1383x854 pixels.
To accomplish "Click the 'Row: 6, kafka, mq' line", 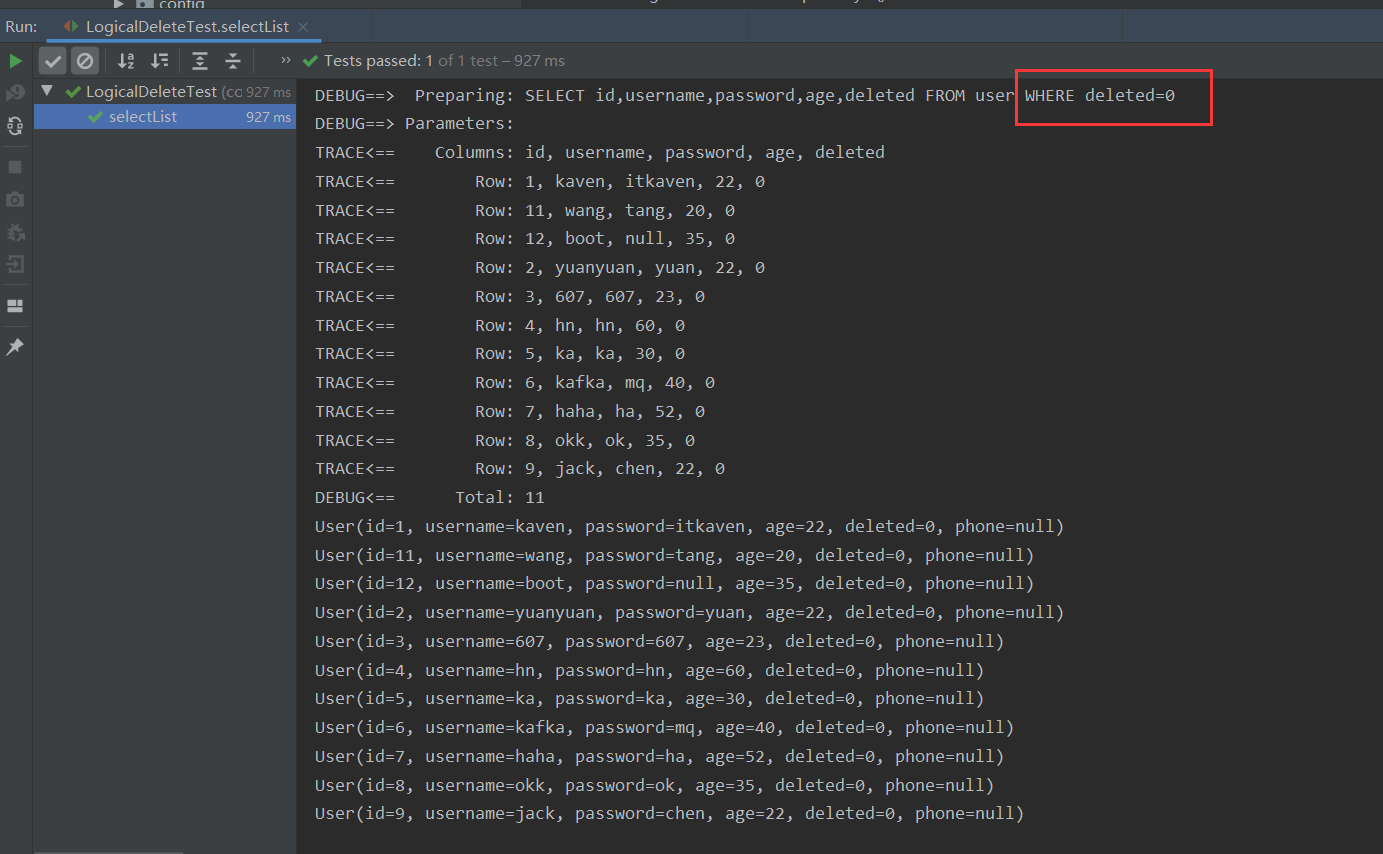I will tap(515, 383).
